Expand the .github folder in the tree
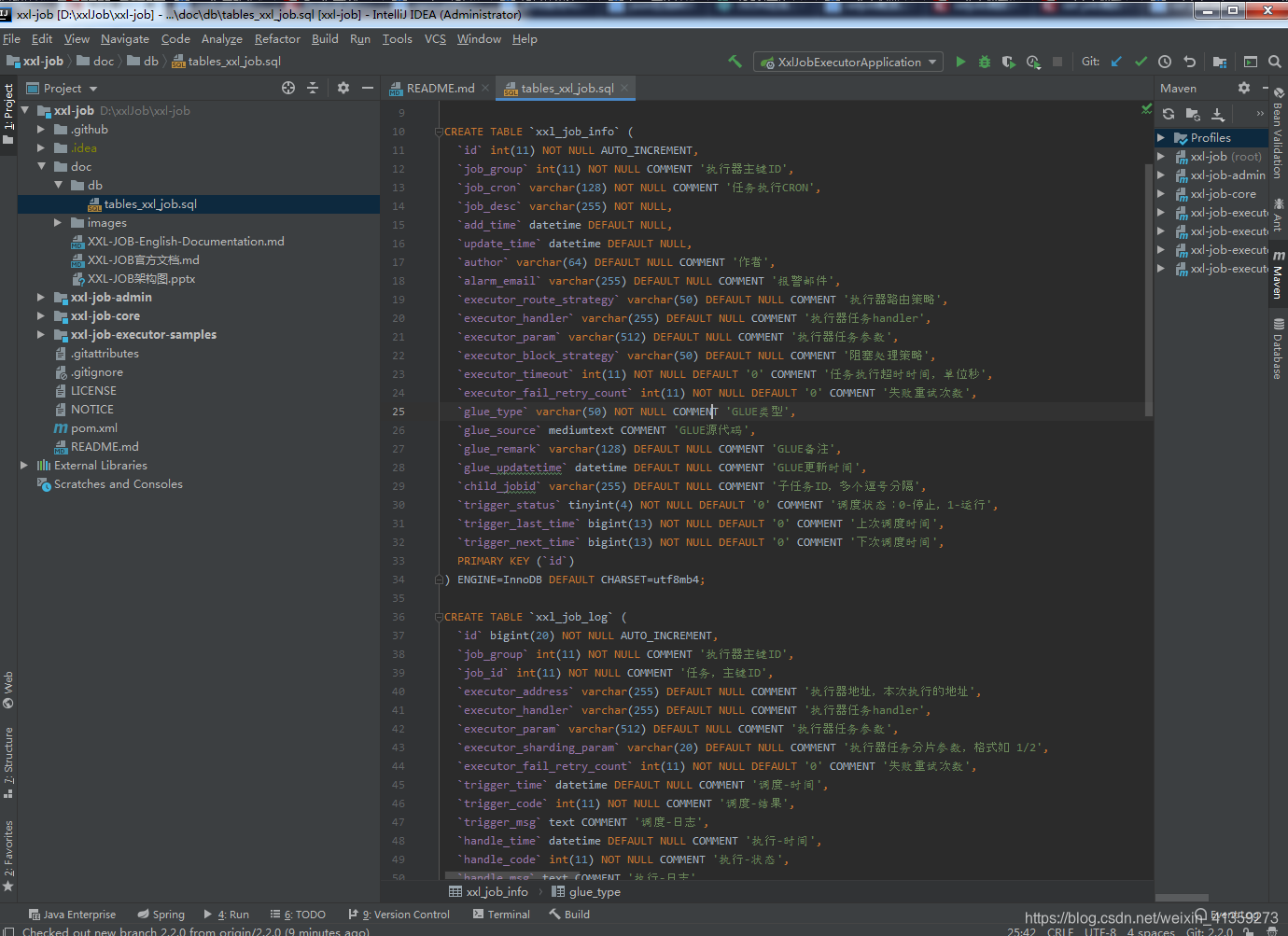Screen dimensions: 1288x936 [41, 130]
